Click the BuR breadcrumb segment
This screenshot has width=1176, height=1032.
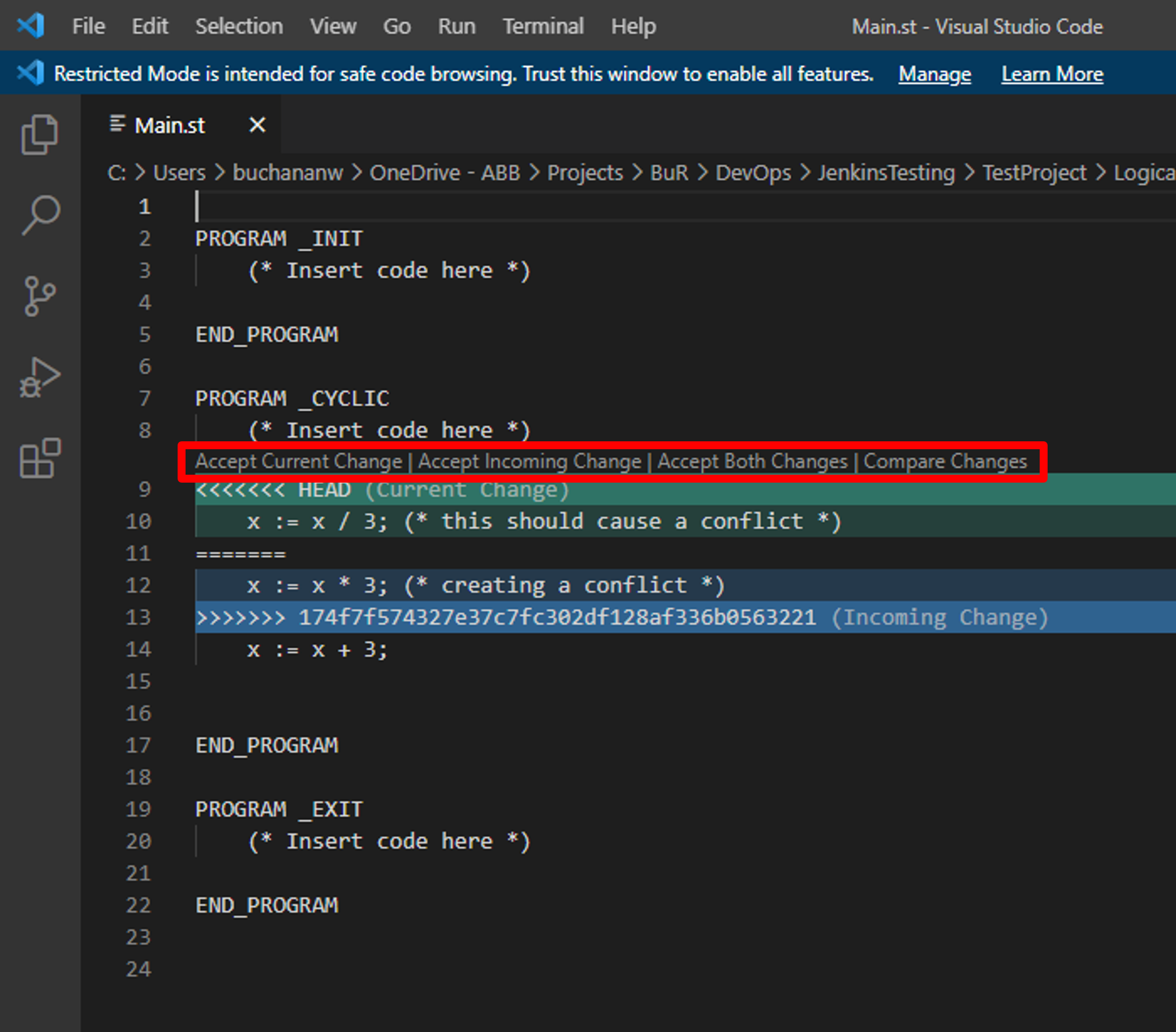pyautogui.click(x=669, y=173)
